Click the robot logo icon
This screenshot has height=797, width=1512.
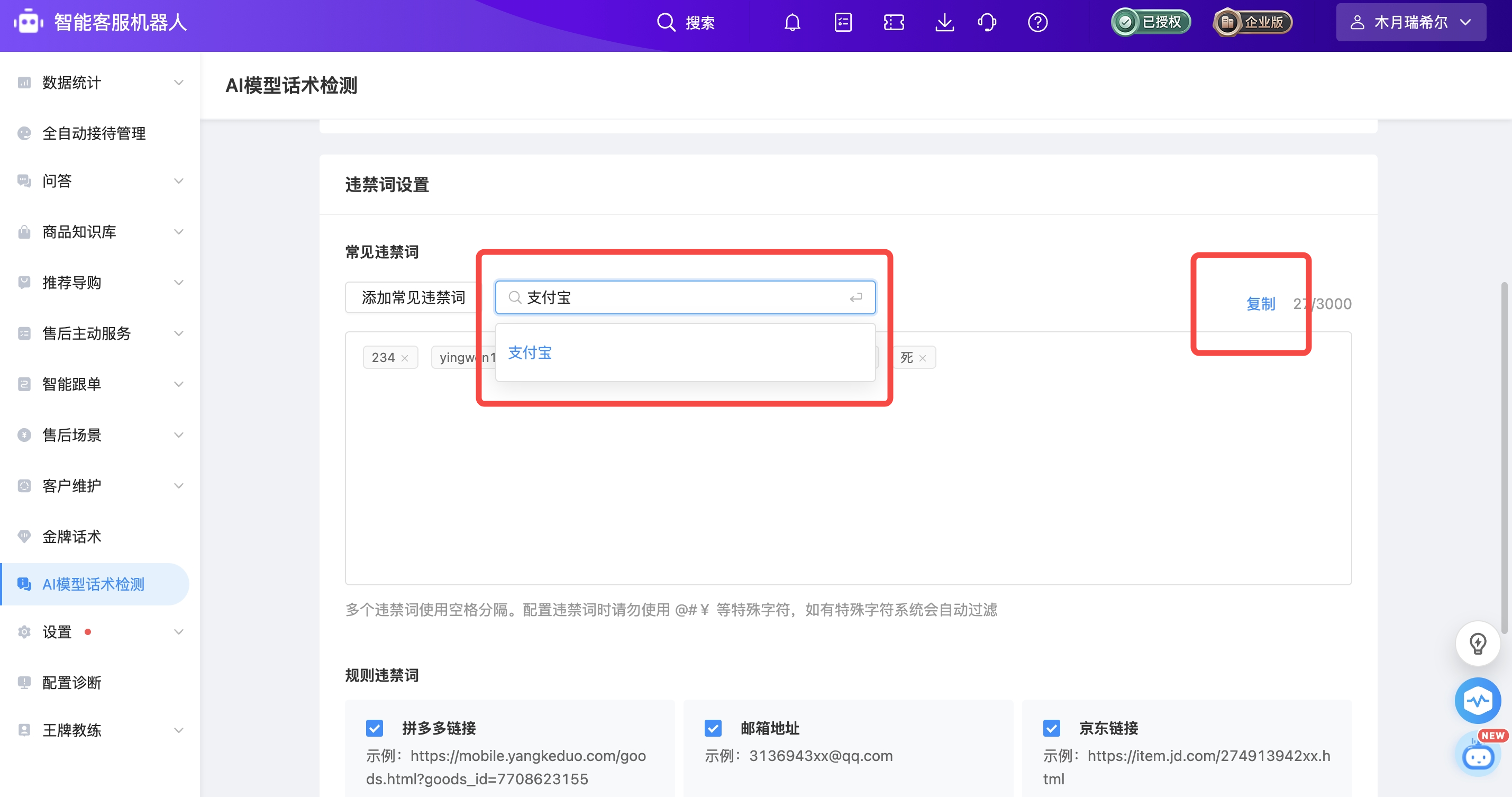tap(28, 22)
